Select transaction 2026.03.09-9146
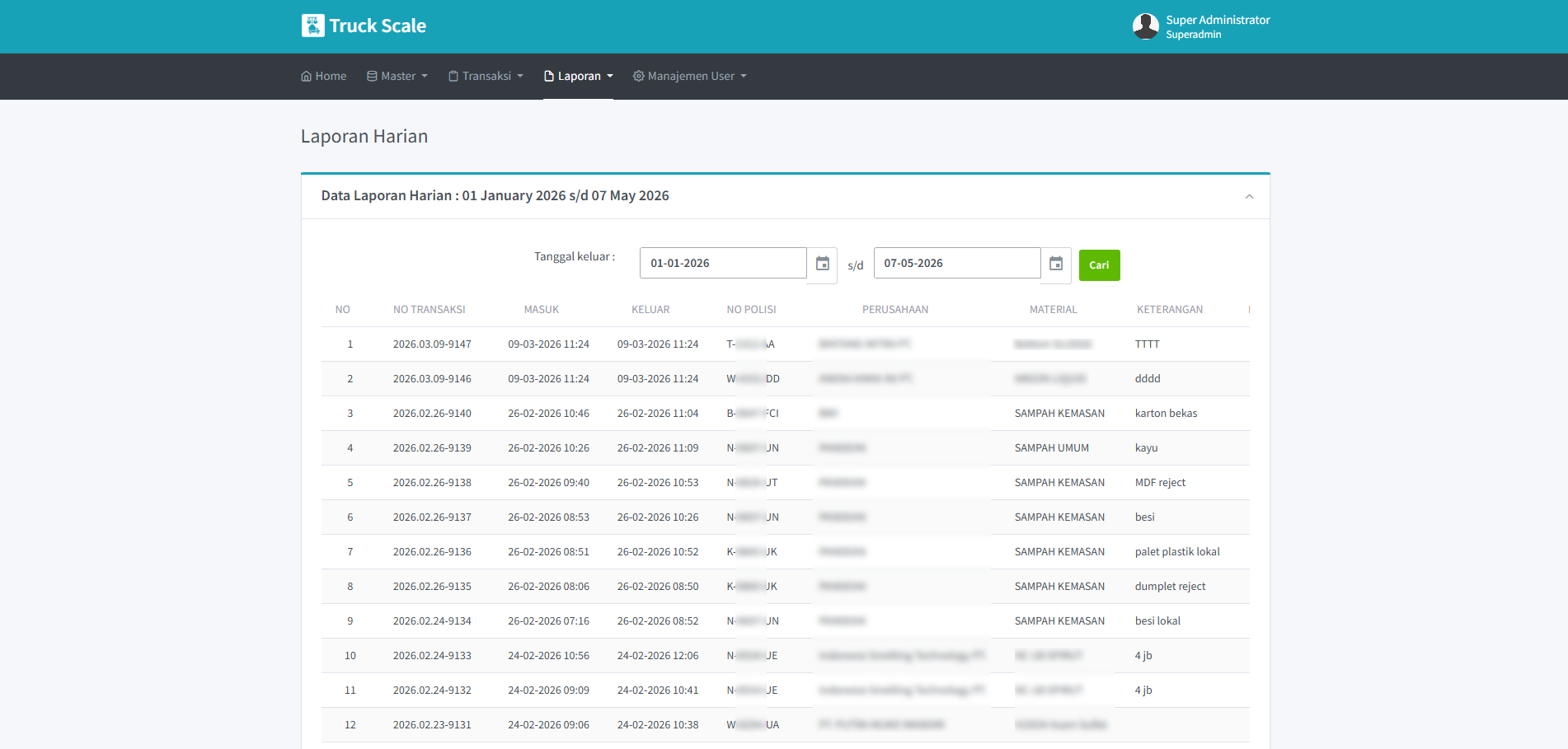The image size is (1568, 749). coord(432,379)
